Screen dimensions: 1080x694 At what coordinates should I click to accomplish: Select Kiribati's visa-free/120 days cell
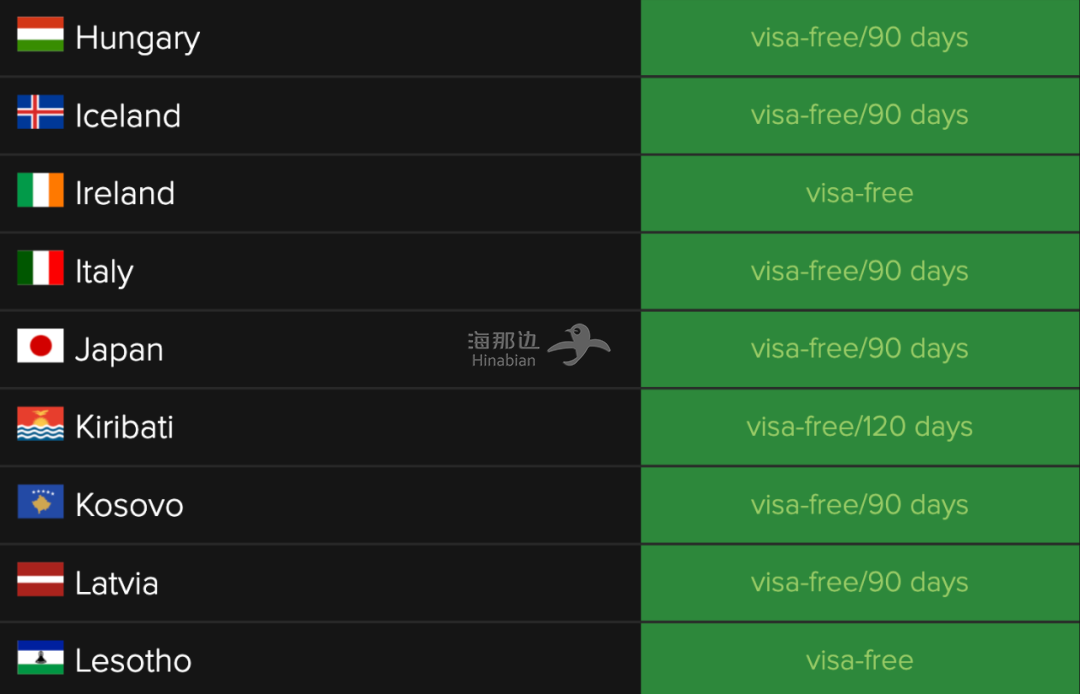(860, 427)
